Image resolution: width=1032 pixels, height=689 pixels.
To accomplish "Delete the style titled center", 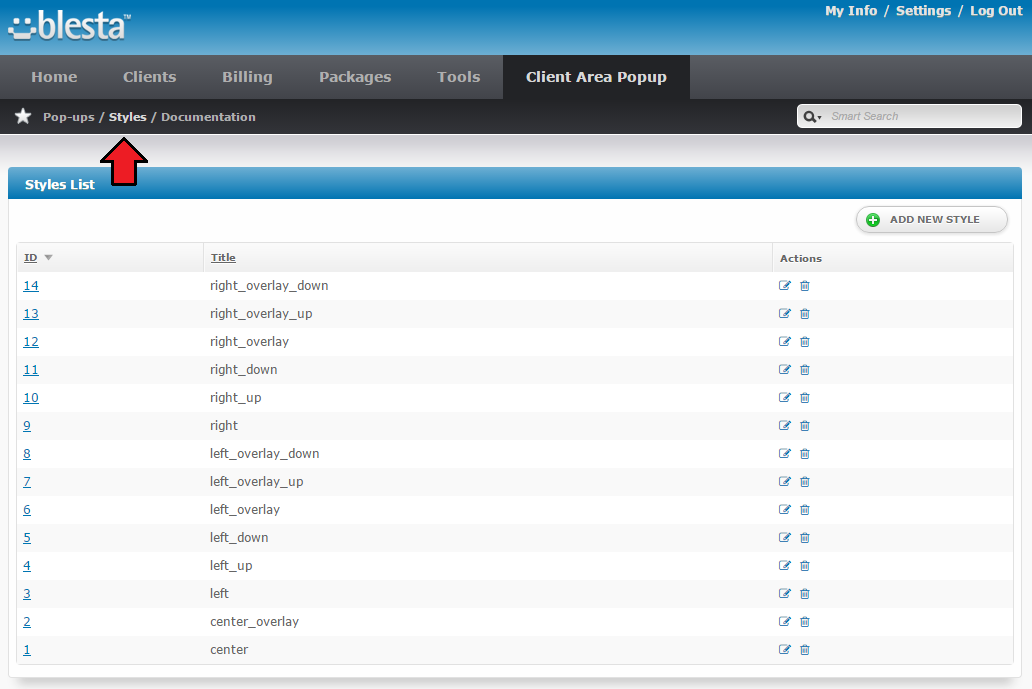I will 805,649.
